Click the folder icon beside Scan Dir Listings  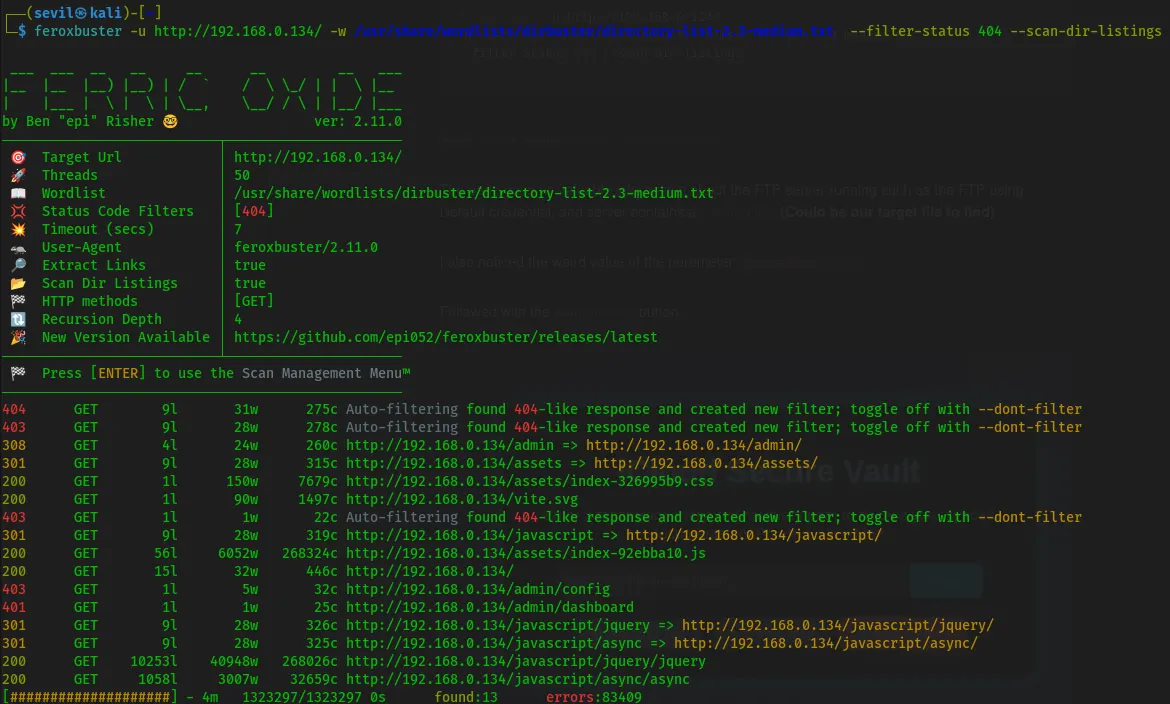[17, 284]
